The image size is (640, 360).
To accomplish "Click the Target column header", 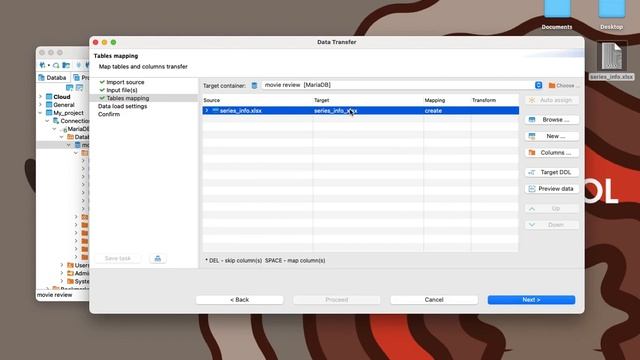I will [321, 100].
